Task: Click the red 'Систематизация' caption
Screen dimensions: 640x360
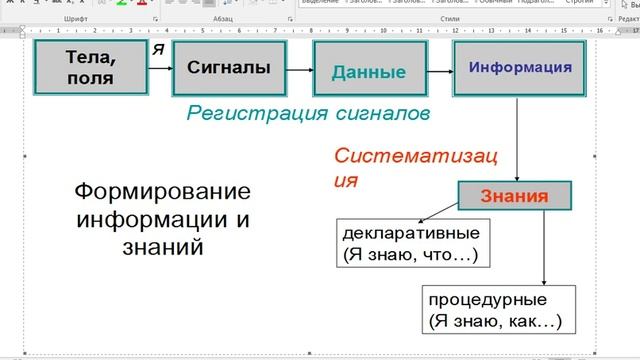Action: pos(416,167)
